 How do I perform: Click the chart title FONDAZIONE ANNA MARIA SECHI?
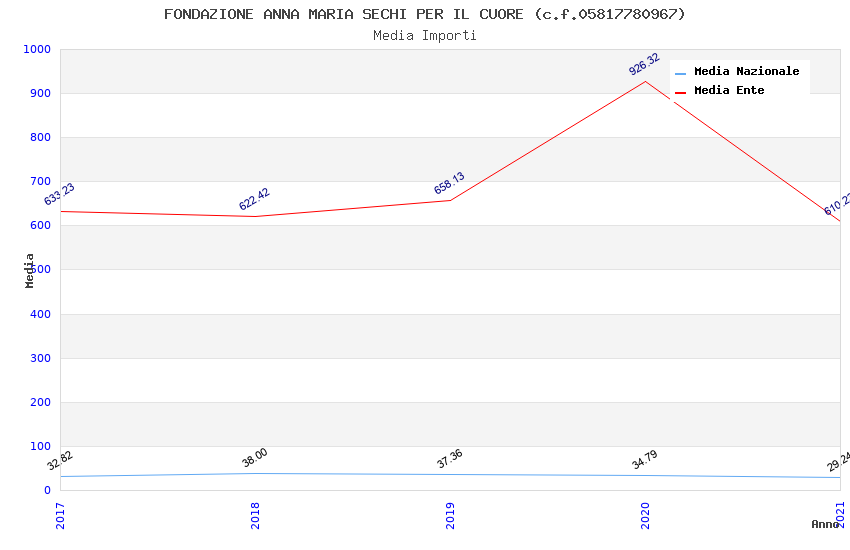coord(424,14)
